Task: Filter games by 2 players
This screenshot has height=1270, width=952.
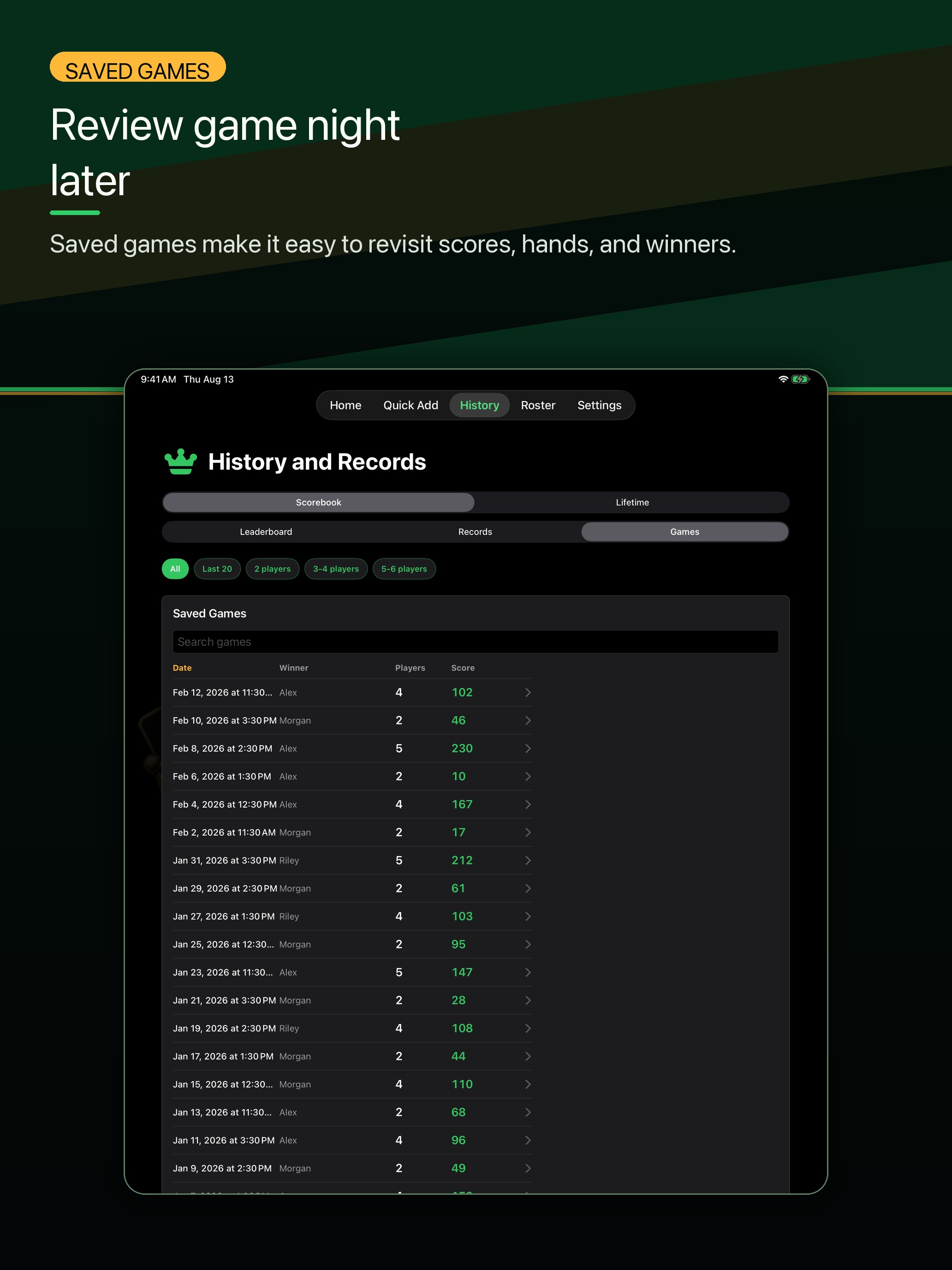Action: (x=273, y=569)
